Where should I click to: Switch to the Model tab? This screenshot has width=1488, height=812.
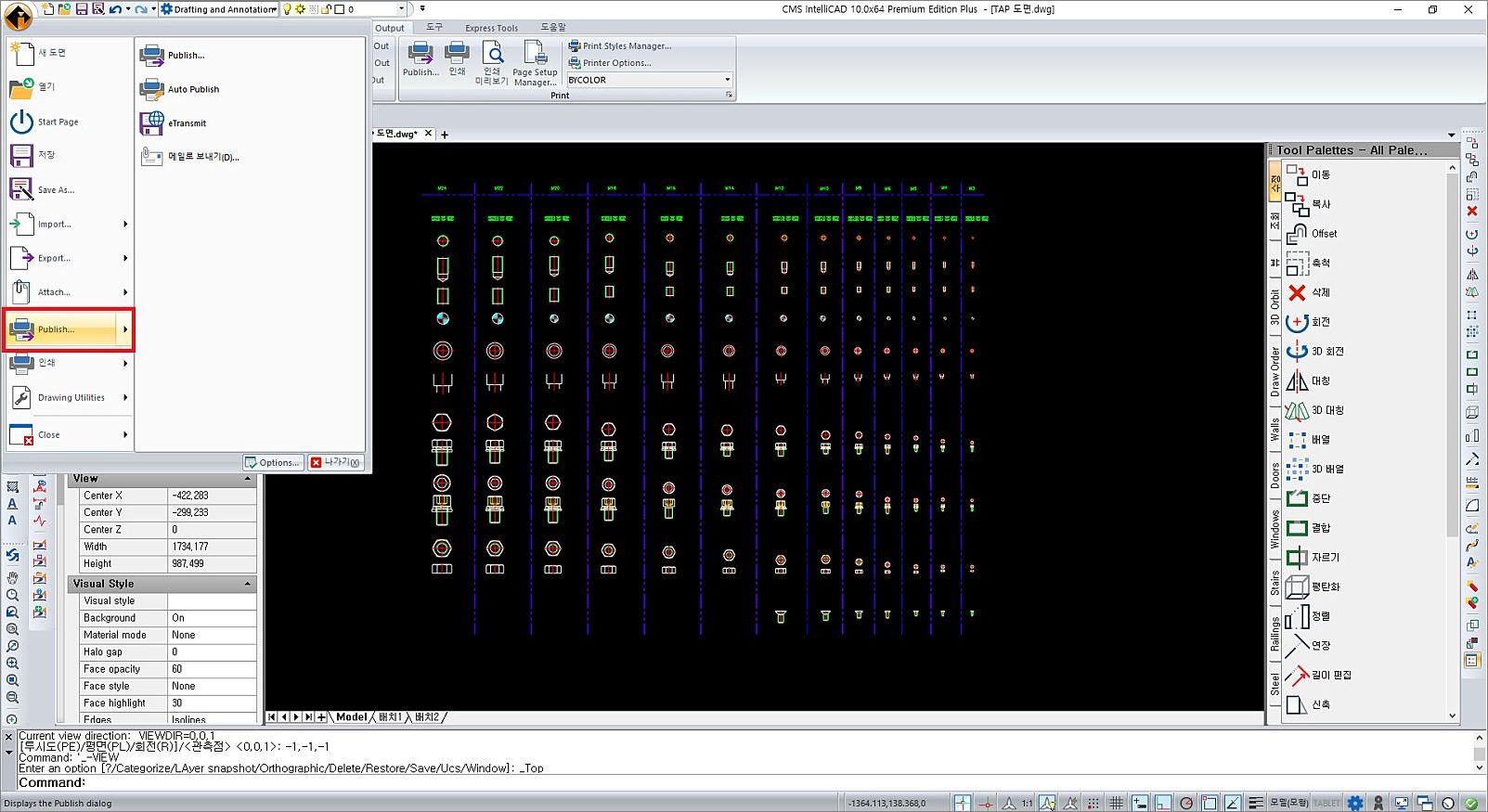coord(351,717)
